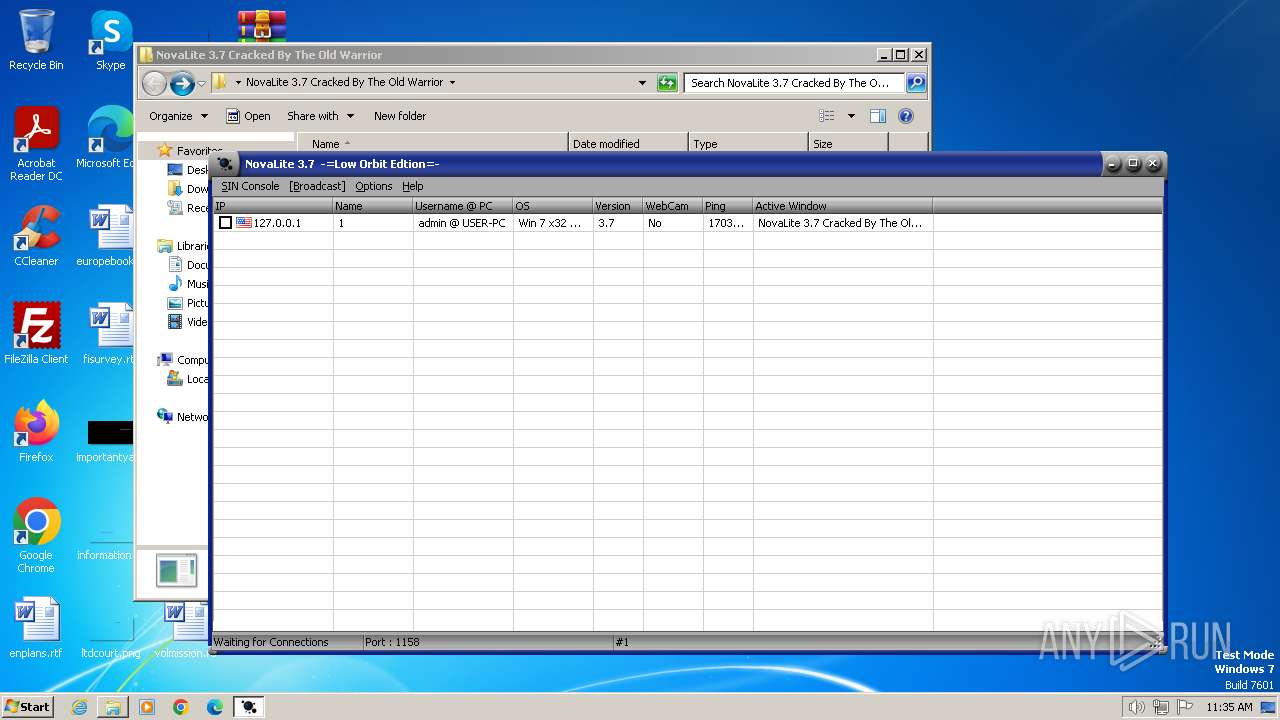
Task: Change the view with the Views icon
Action: (827, 116)
